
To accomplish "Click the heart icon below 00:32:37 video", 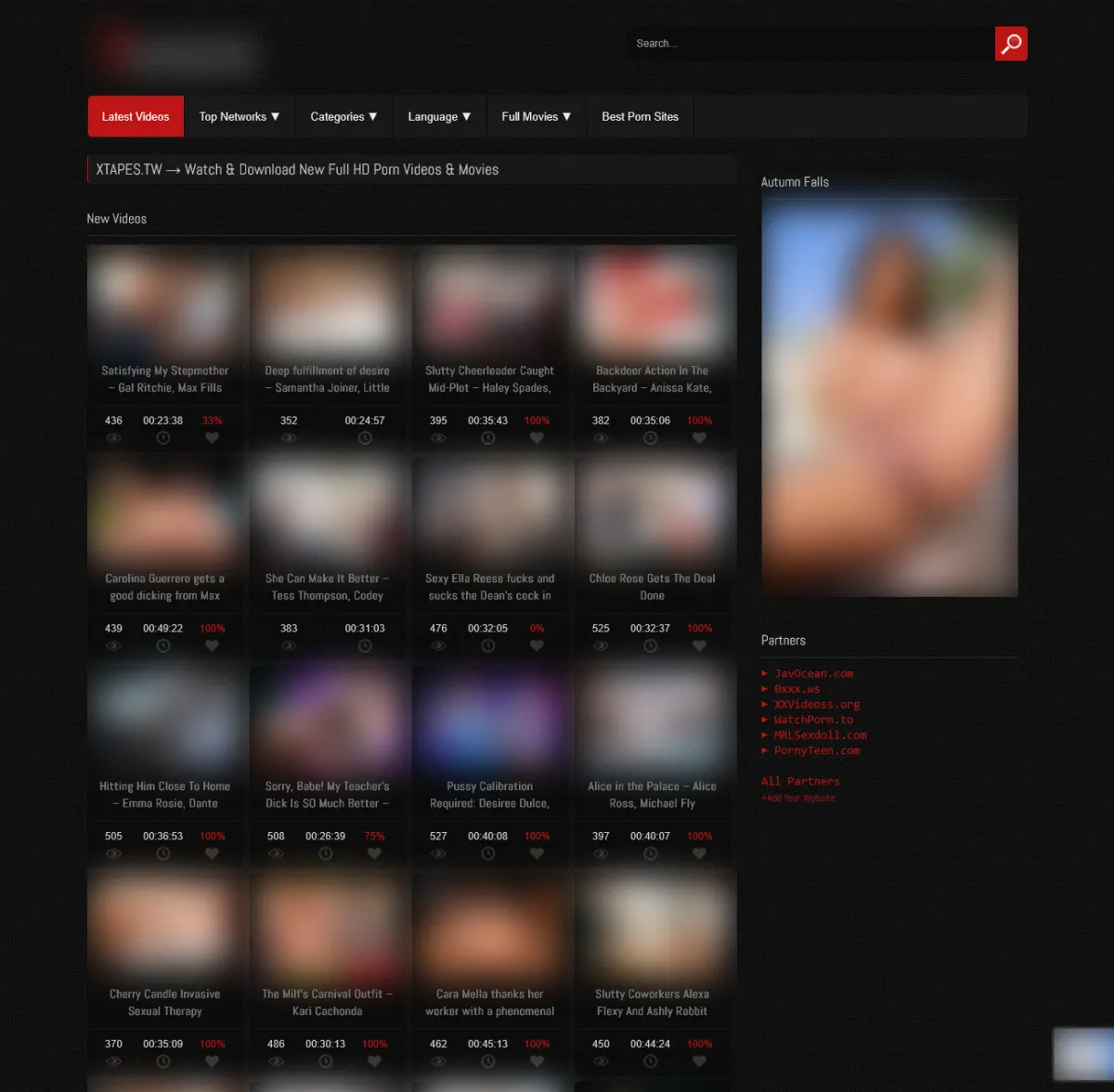I will (699, 646).
